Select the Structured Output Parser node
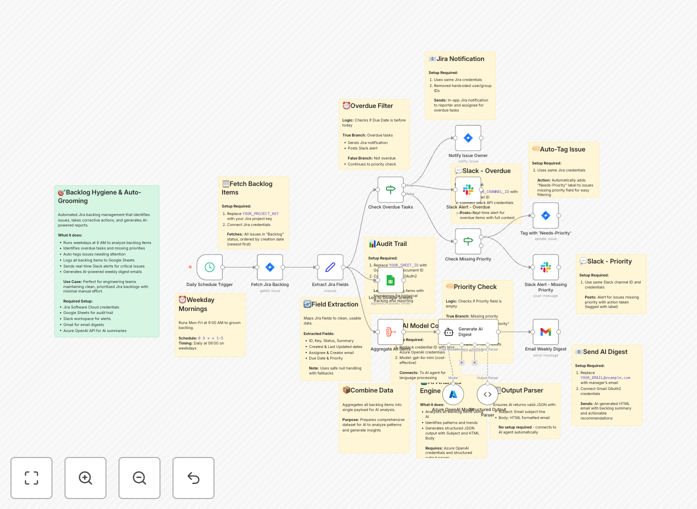The image size is (697, 509). [x=488, y=394]
